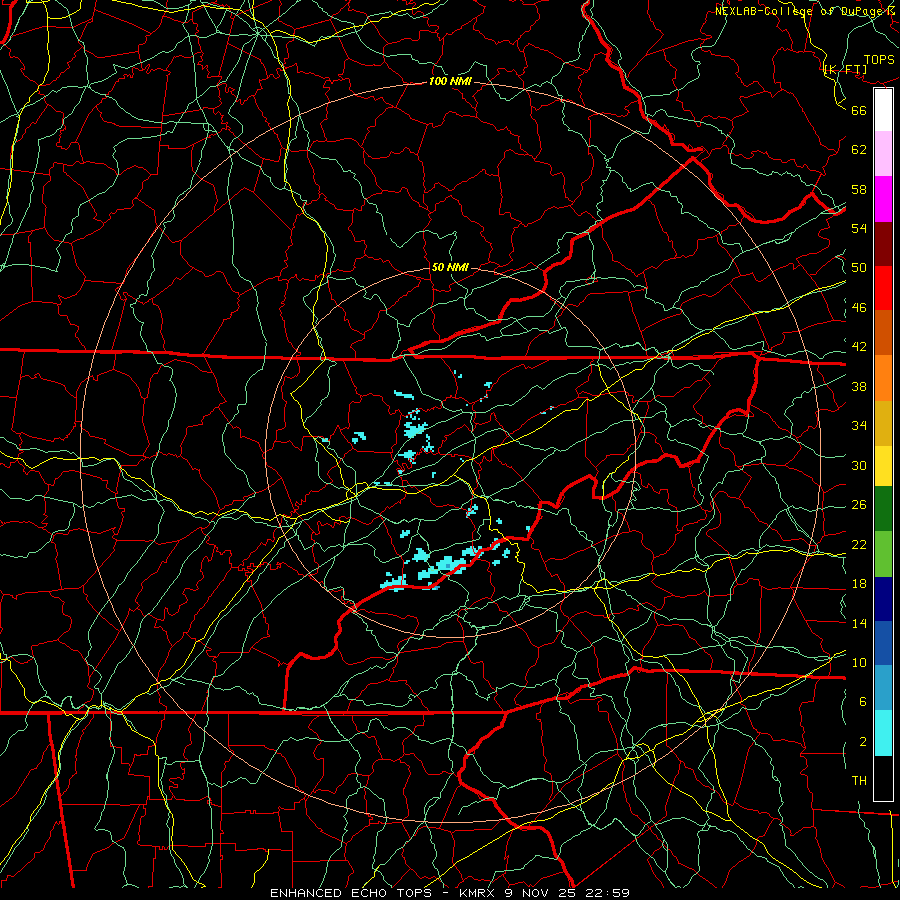
Task: Click the light pink 62 color band
Action: pyautogui.click(x=883, y=154)
